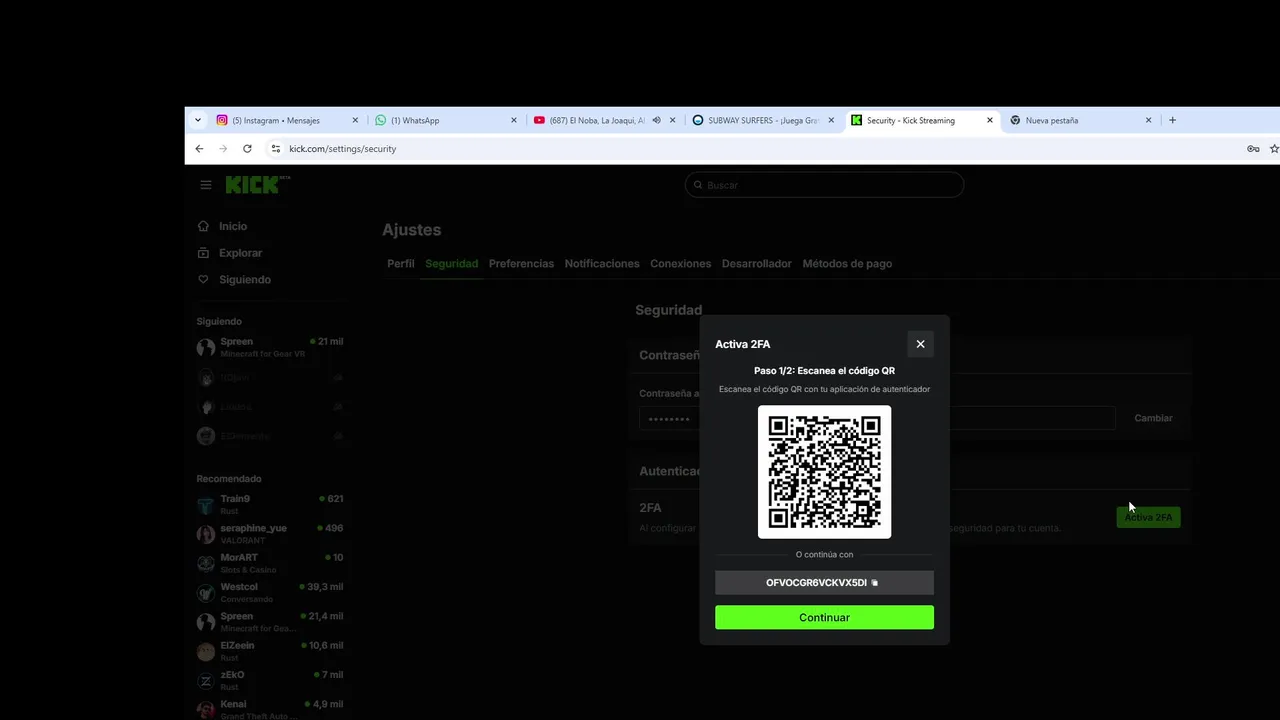
Task: Go back in browser history
Action: (199, 148)
